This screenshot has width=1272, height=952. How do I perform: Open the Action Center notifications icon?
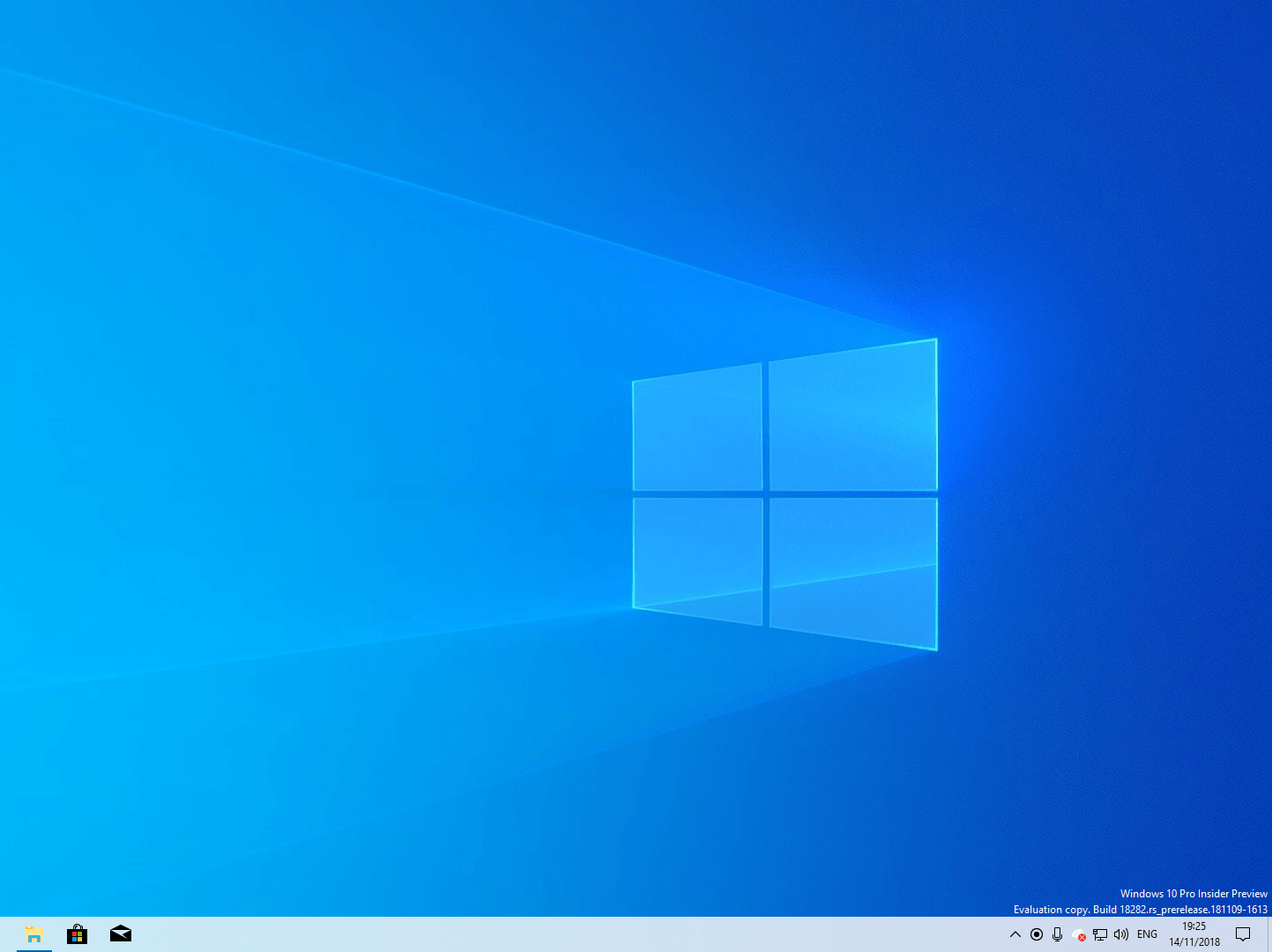tap(1243, 934)
